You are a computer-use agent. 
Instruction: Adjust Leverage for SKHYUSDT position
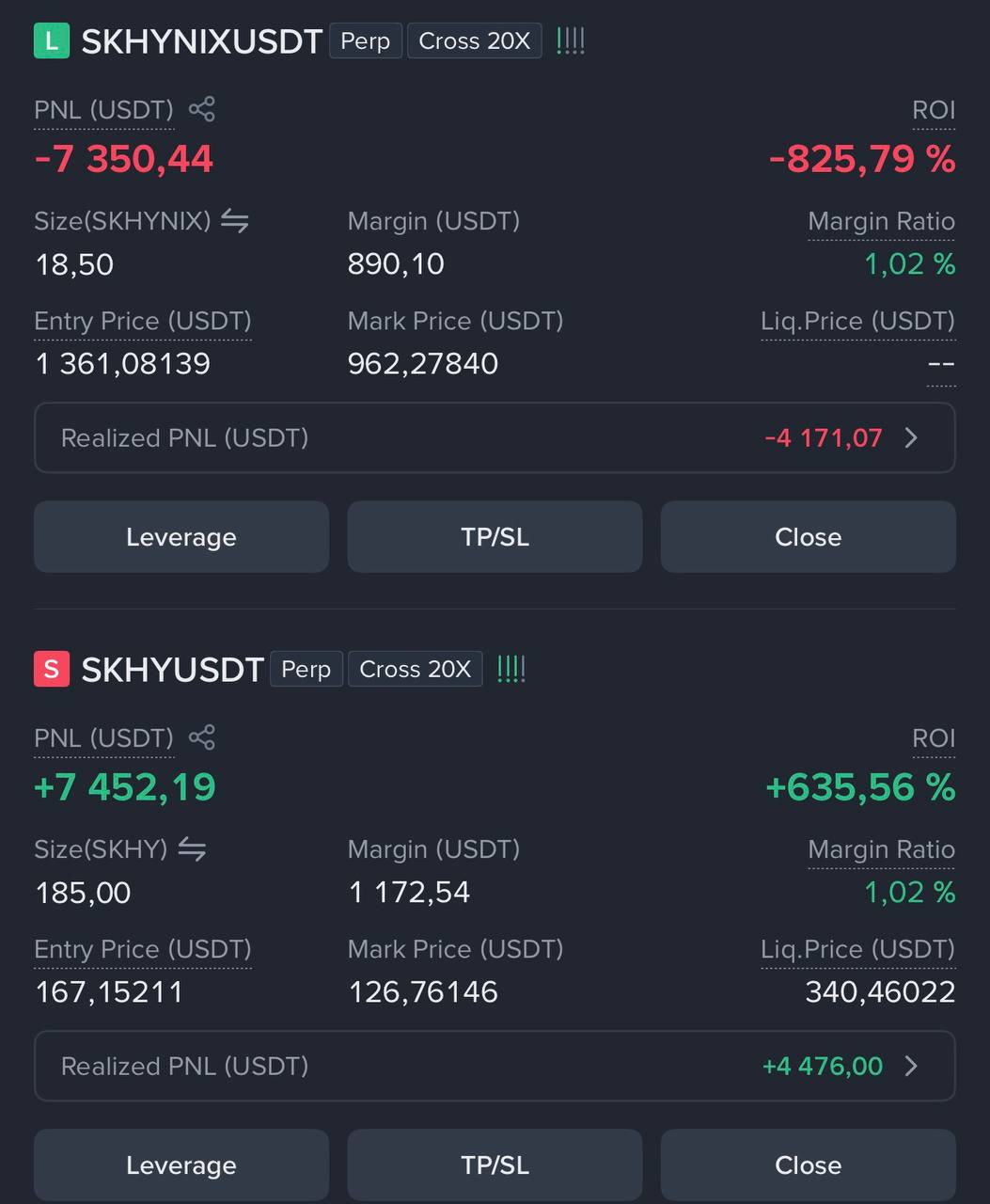[x=181, y=1165]
